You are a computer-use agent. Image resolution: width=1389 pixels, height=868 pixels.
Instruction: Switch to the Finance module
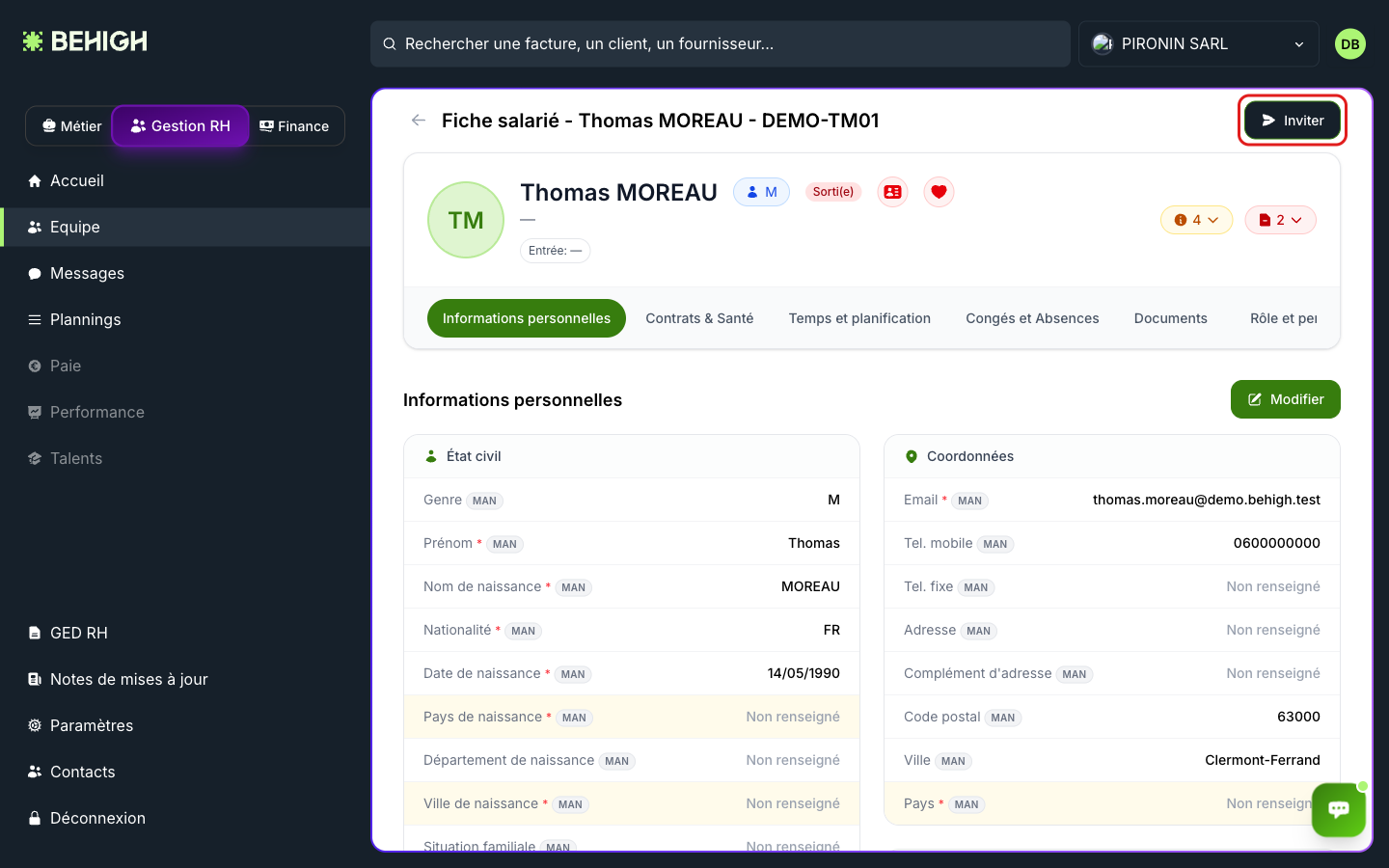(x=294, y=126)
